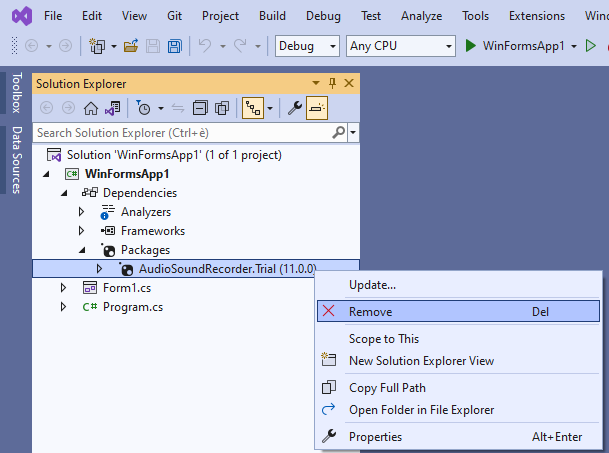Screen dimensions: 609x453
Task: Expand the Analyzers tree node
Action: 83,212
